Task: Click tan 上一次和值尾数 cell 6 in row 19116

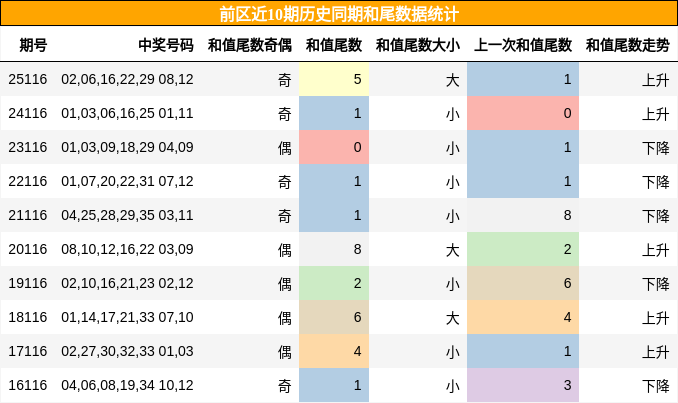Action: click(x=523, y=283)
